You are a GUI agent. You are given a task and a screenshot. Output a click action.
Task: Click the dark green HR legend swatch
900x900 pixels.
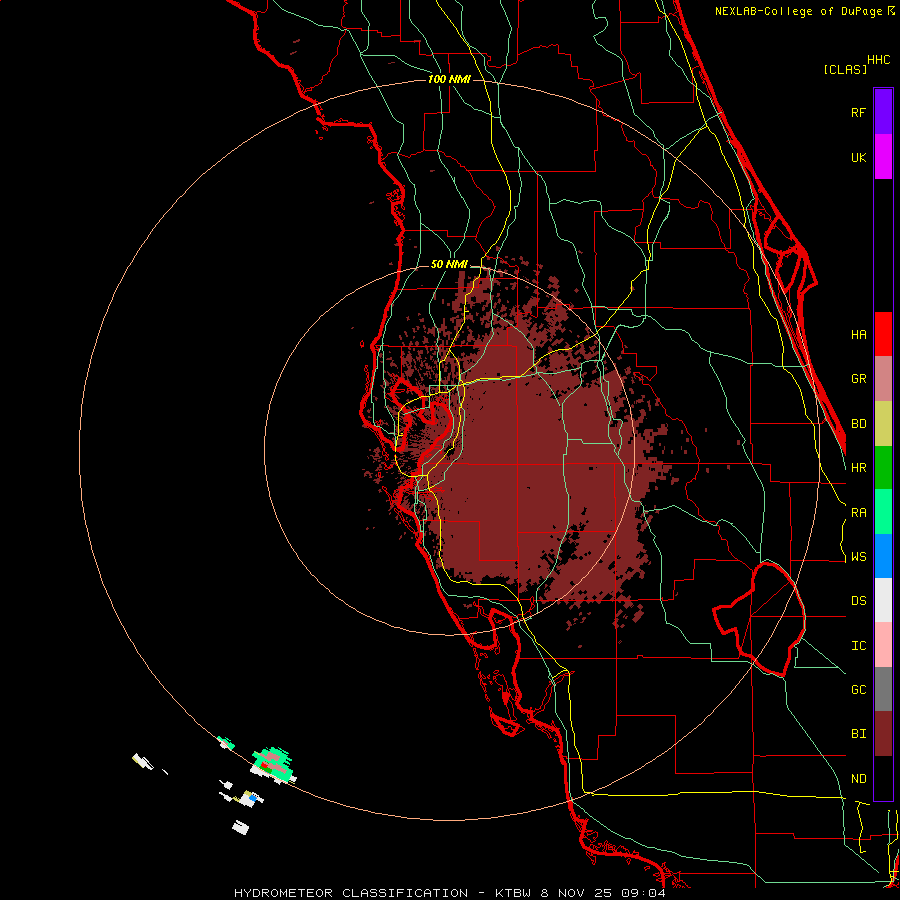(x=883, y=468)
